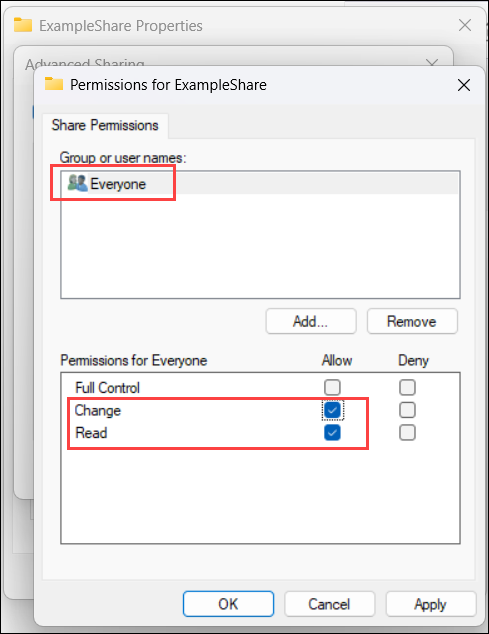Click the Allow column header

tap(337, 360)
